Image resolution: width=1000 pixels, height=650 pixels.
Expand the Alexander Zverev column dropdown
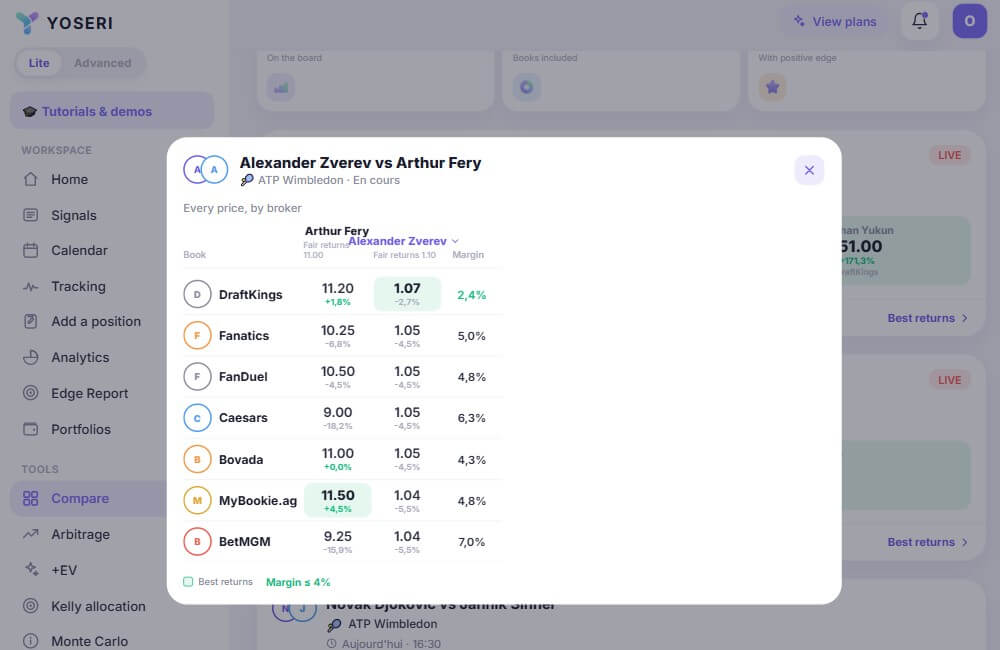point(403,241)
